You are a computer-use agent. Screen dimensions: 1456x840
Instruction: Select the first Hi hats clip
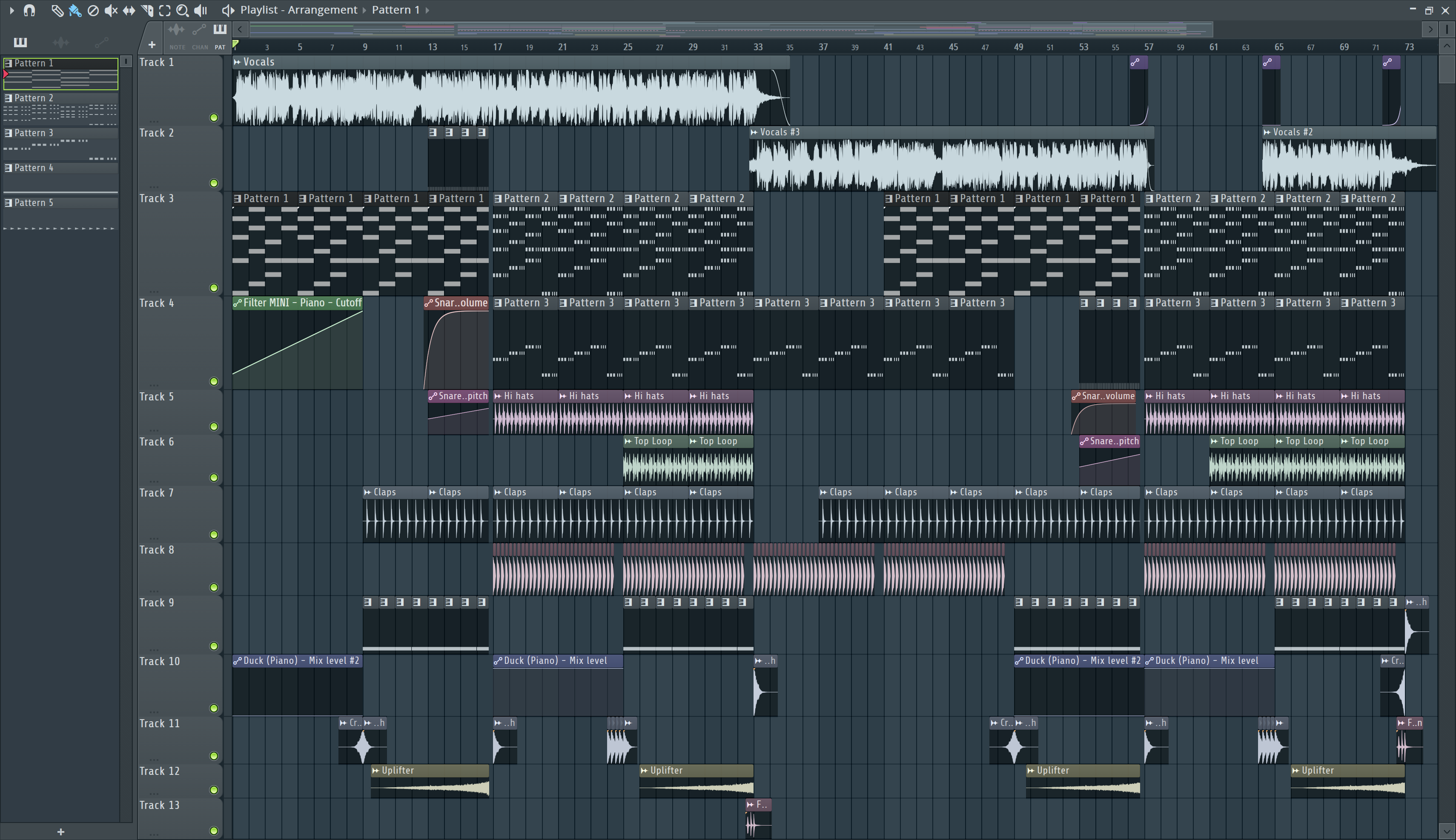(x=525, y=412)
